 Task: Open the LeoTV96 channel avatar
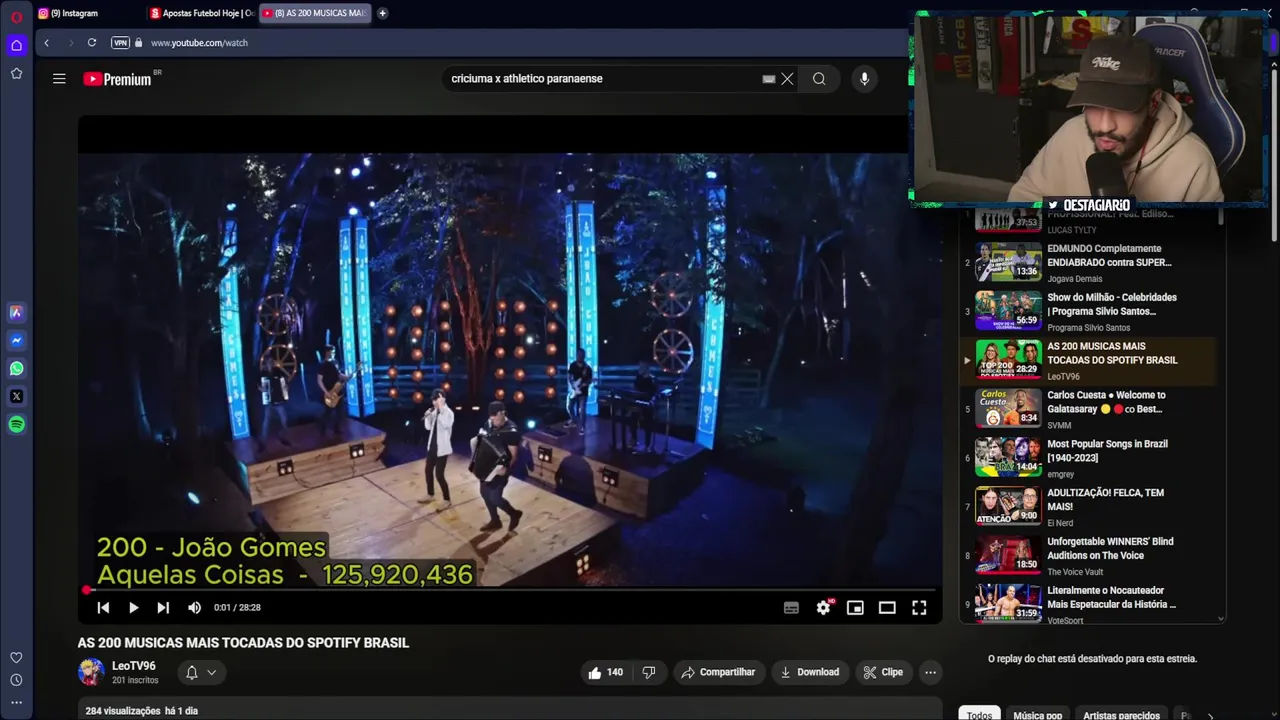coord(91,672)
